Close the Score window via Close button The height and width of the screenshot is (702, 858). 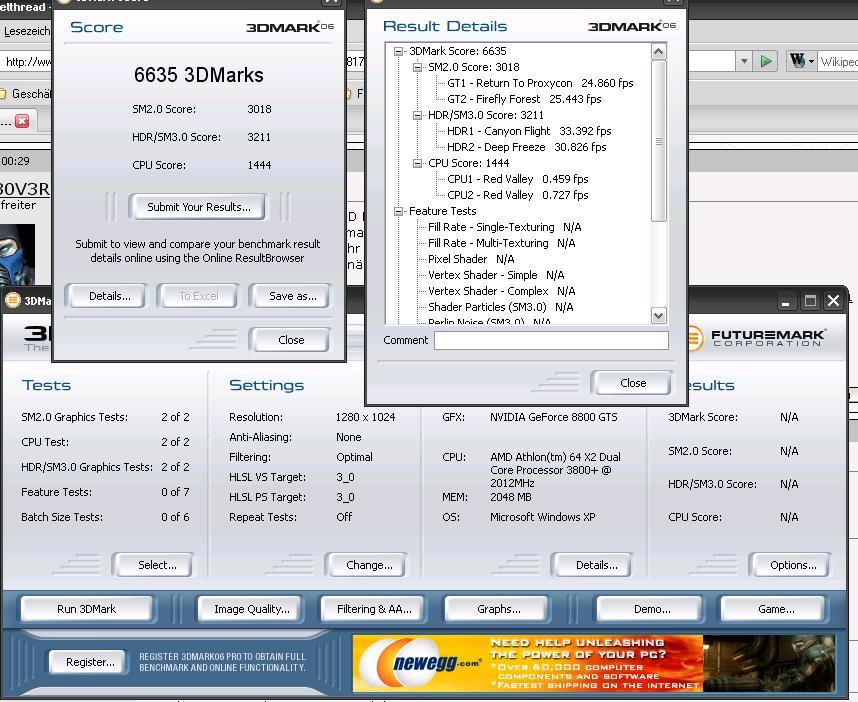coord(290,340)
